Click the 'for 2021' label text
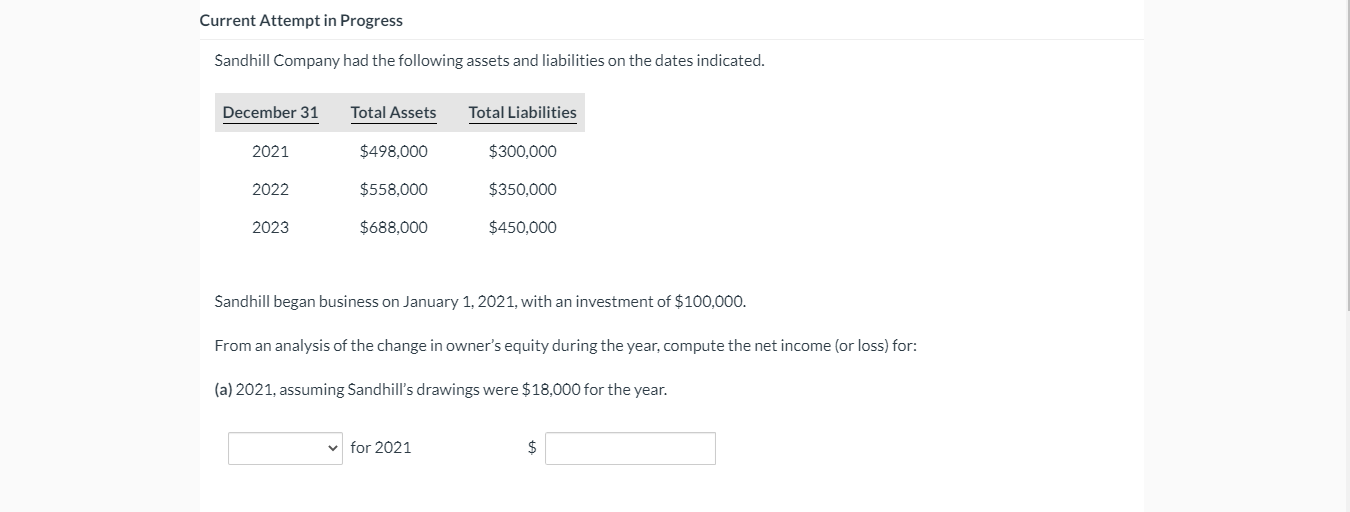Image resolution: width=1350 pixels, height=512 pixels. (380, 447)
